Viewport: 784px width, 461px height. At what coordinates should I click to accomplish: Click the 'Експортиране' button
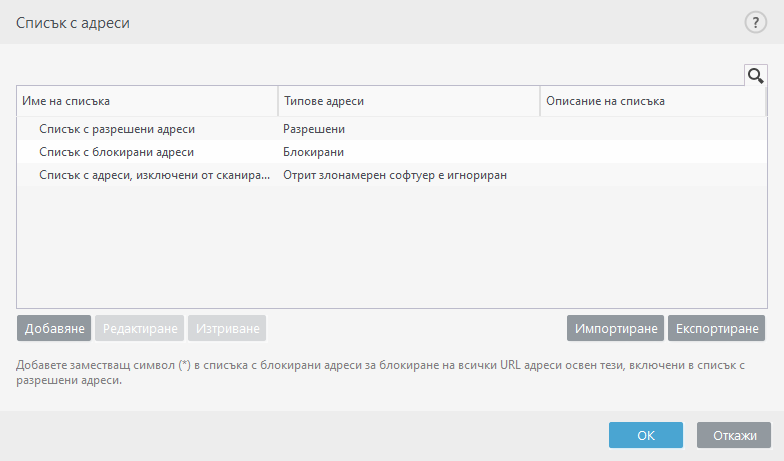[716, 328]
